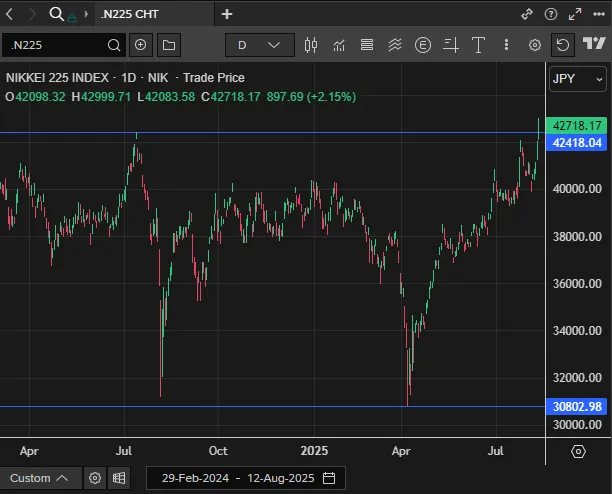The width and height of the screenshot is (612, 494).
Task: Open the vertical three-dot toolbar menu
Action: pyautogui.click(x=506, y=45)
